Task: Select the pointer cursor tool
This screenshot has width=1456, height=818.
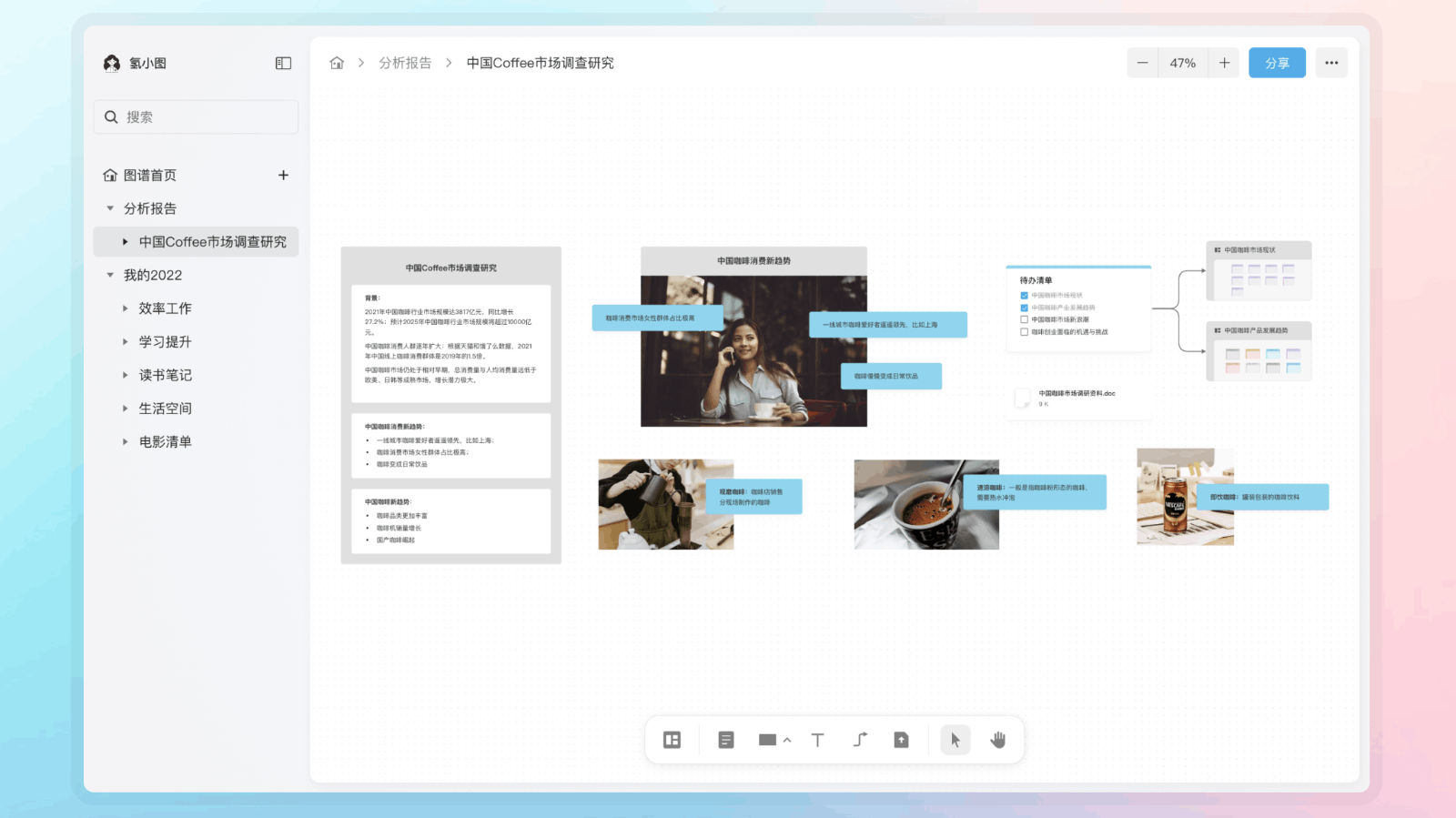Action: [x=955, y=740]
